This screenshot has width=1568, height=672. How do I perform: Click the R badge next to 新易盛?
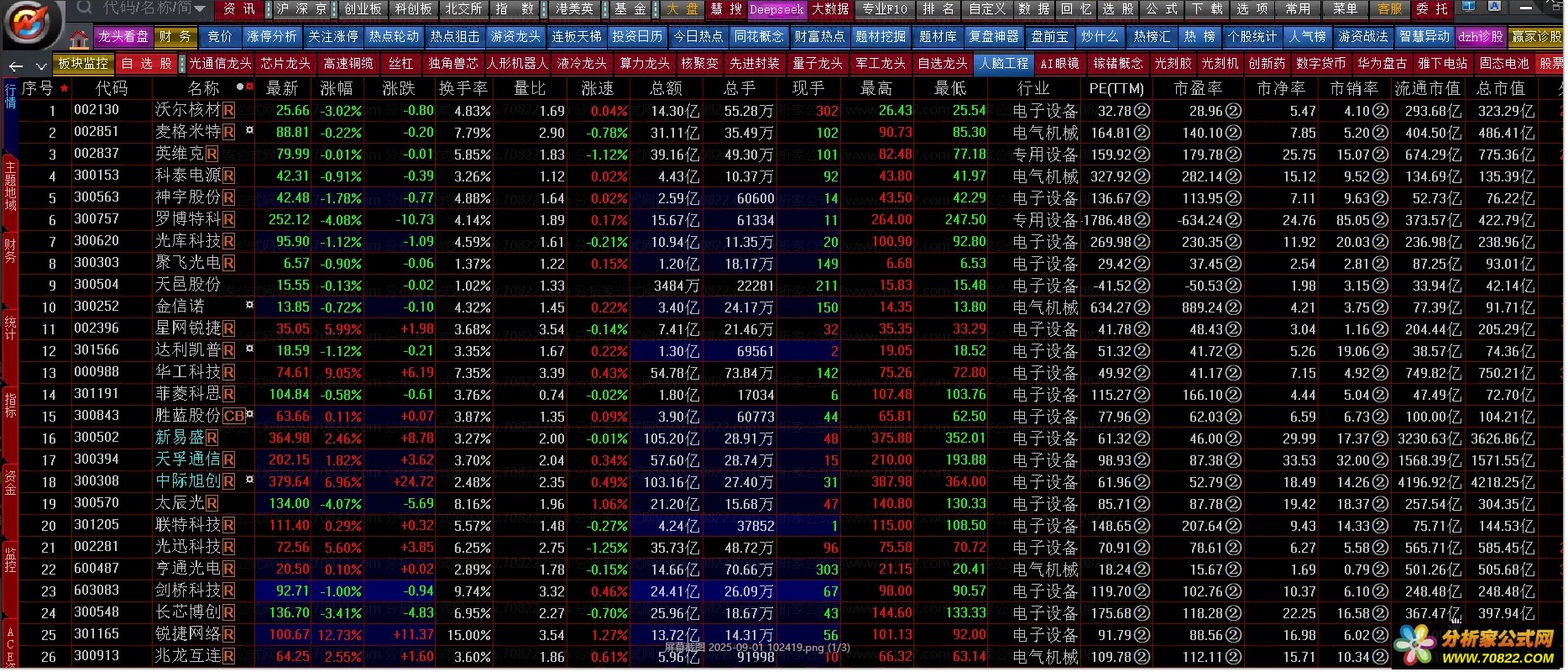point(212,438)
